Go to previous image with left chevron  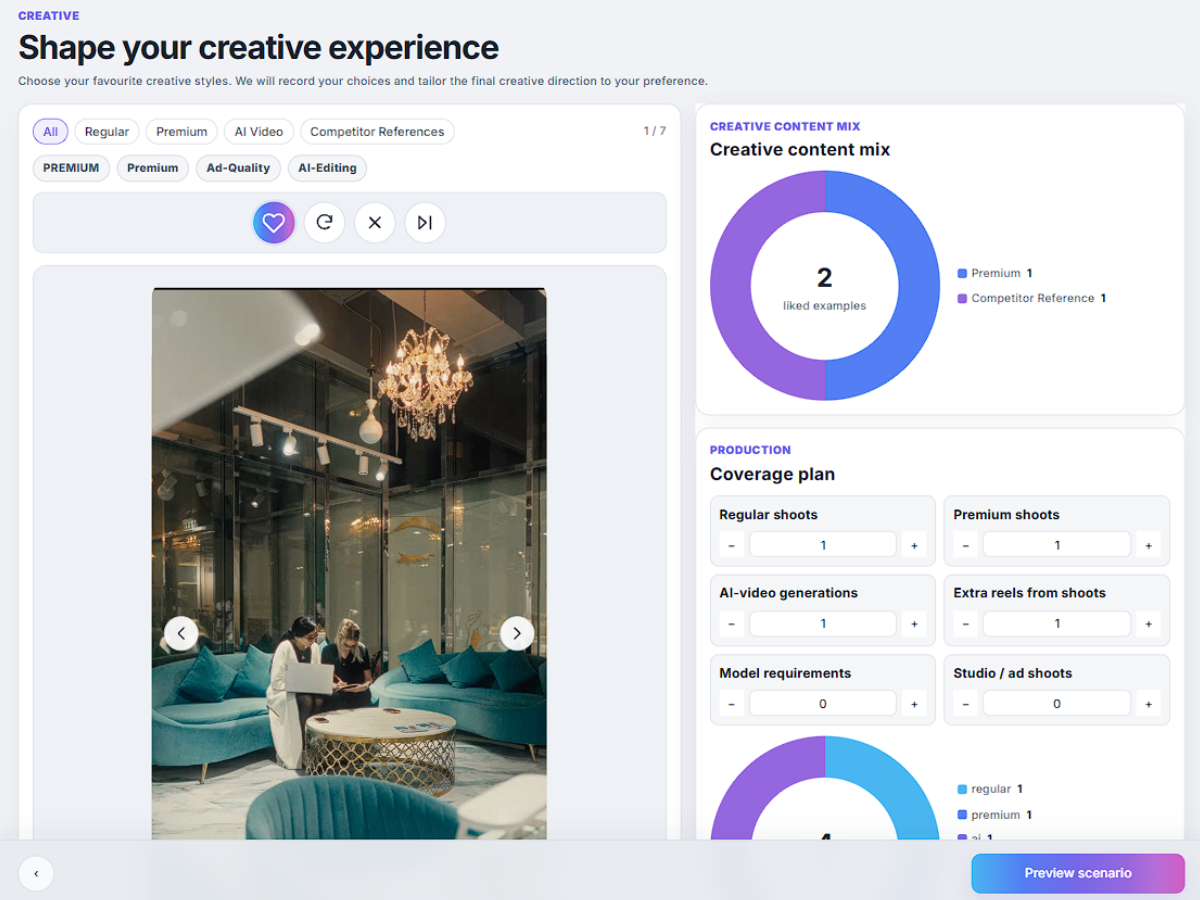tap(181, 633)
